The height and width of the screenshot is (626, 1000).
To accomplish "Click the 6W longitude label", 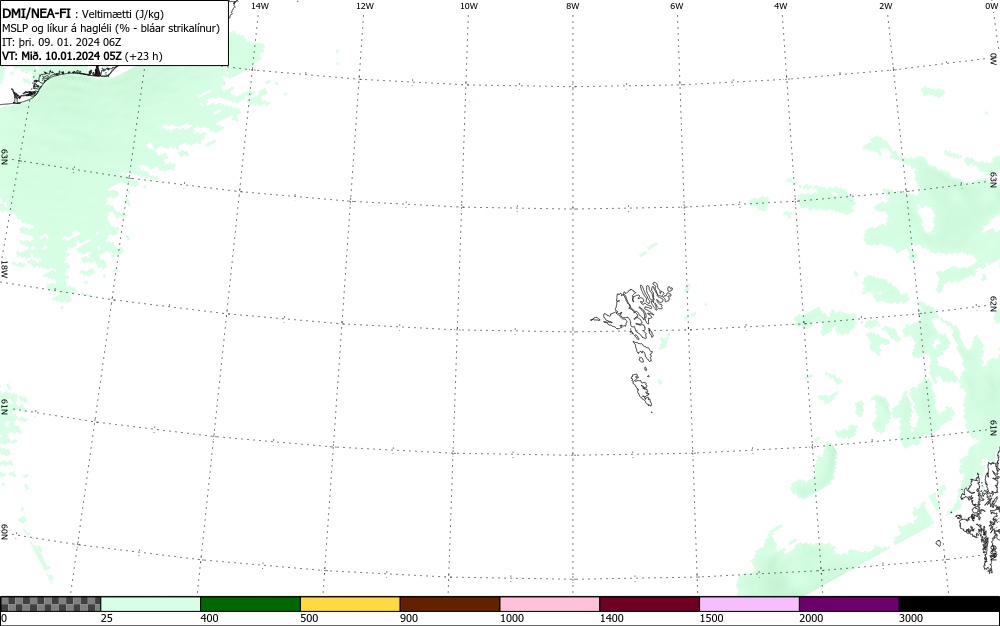I will [677, 6].
